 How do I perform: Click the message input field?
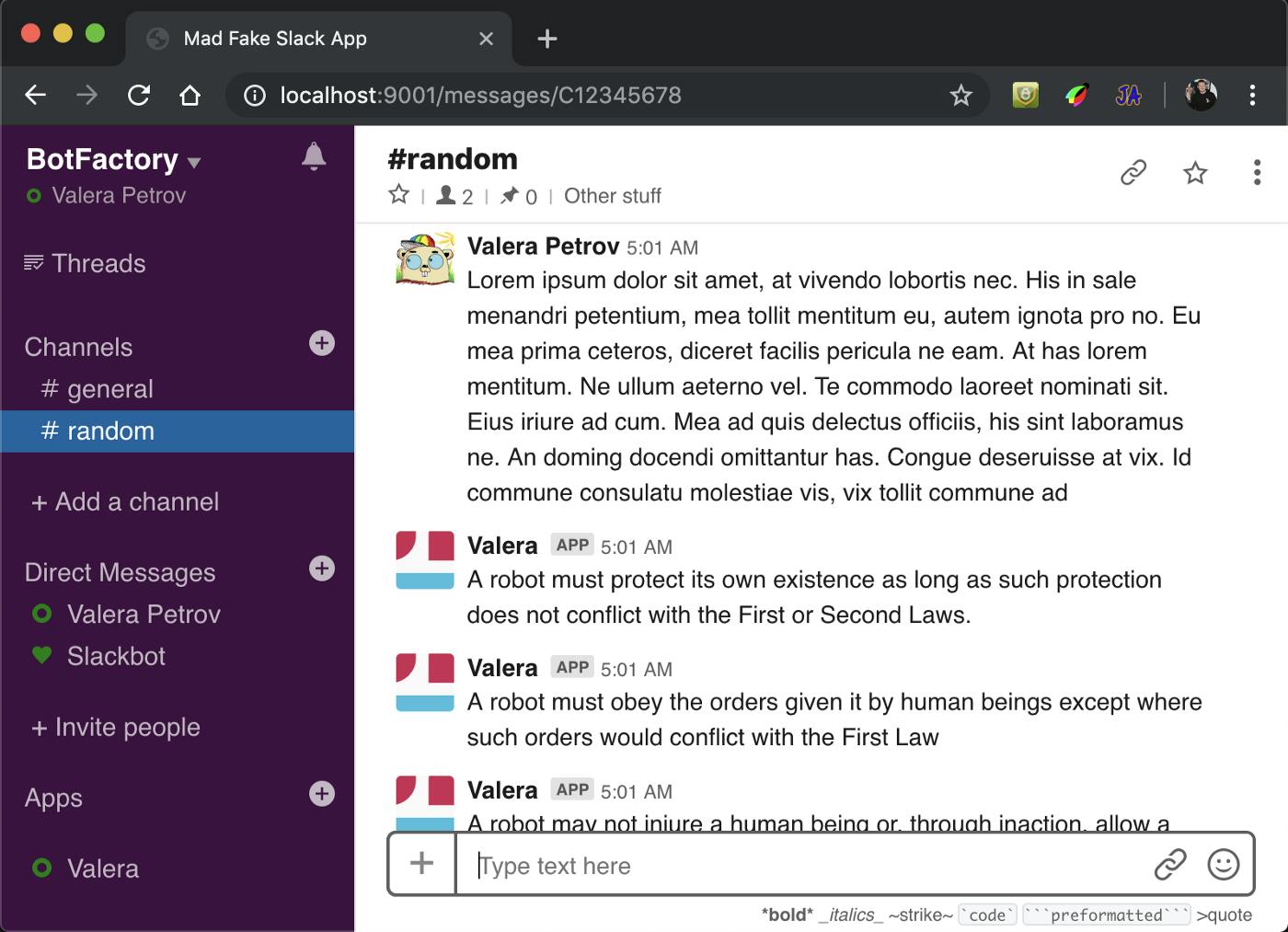pyautogui.click(x=736, y=865)
